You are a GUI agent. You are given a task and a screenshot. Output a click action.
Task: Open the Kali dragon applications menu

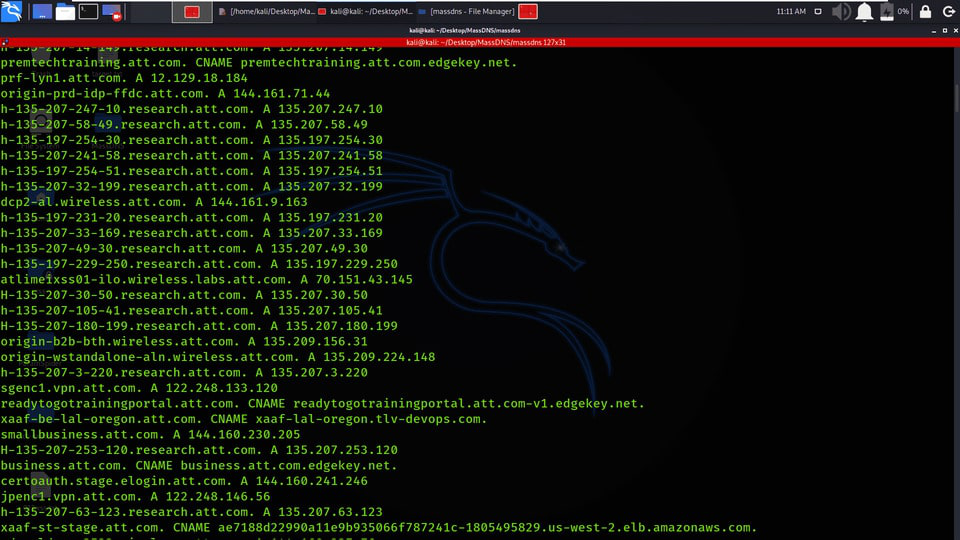coord(11,11)
